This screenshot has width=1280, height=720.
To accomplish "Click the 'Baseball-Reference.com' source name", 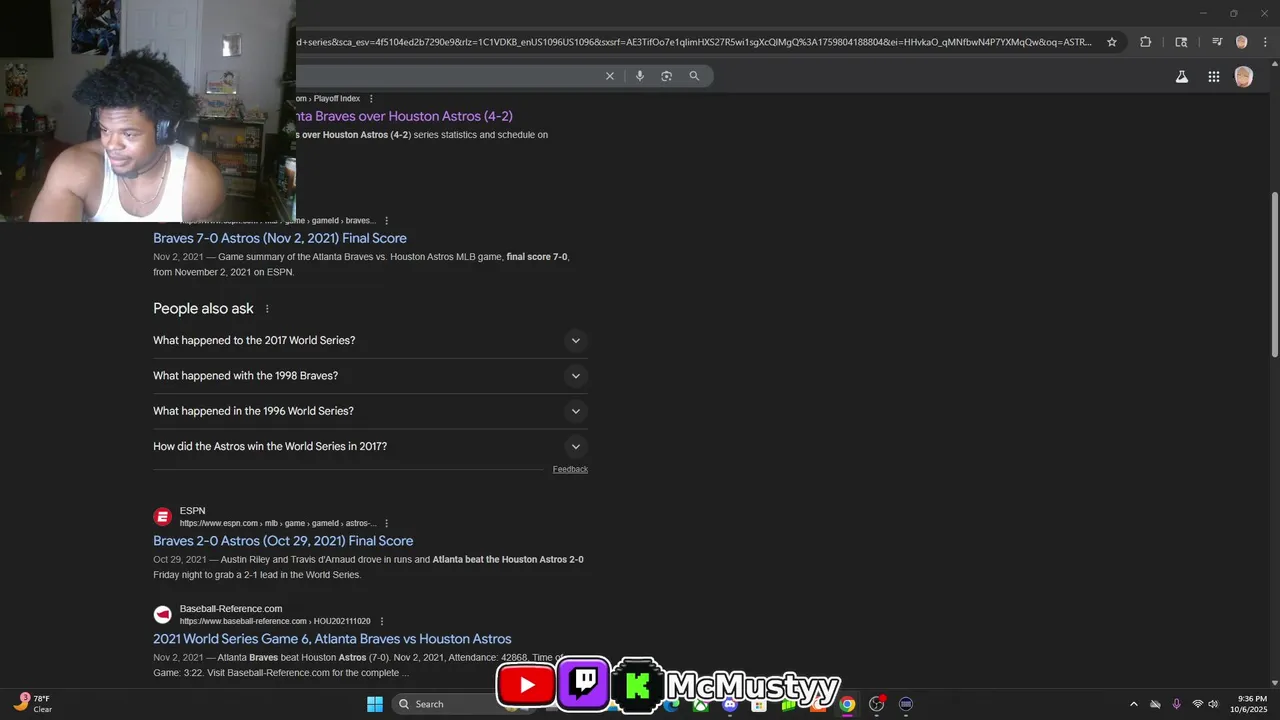I will pos(231,609).
